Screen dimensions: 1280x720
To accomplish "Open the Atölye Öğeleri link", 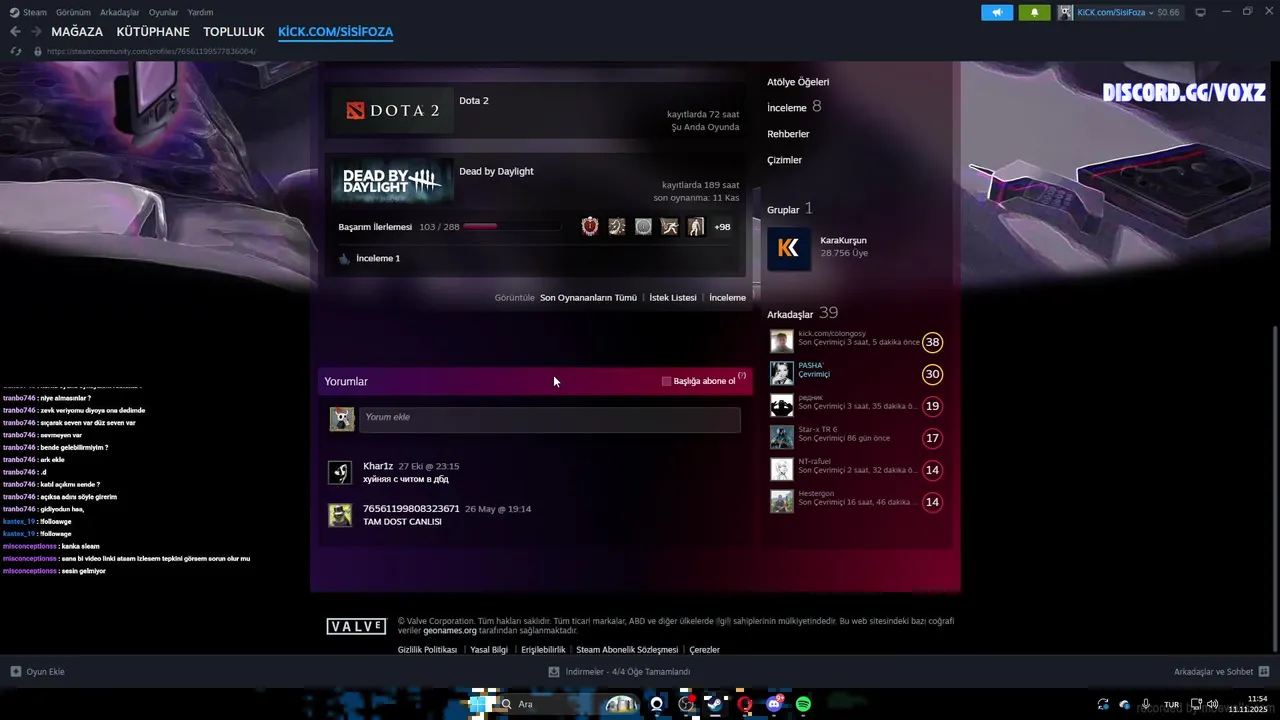I will pos(798,82).
